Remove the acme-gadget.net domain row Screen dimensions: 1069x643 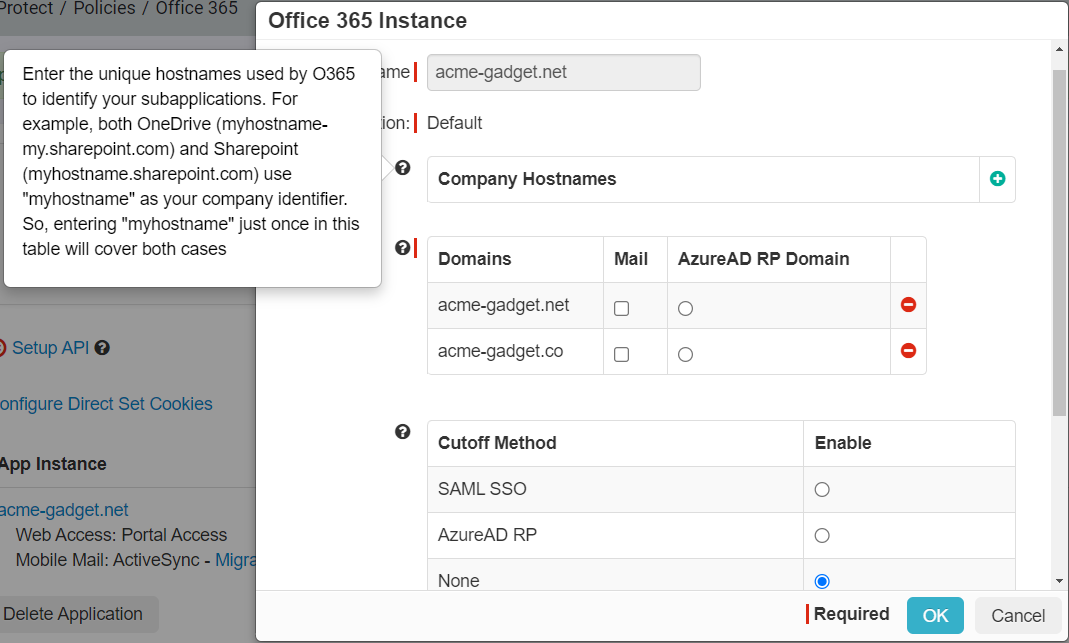(908, 305)
